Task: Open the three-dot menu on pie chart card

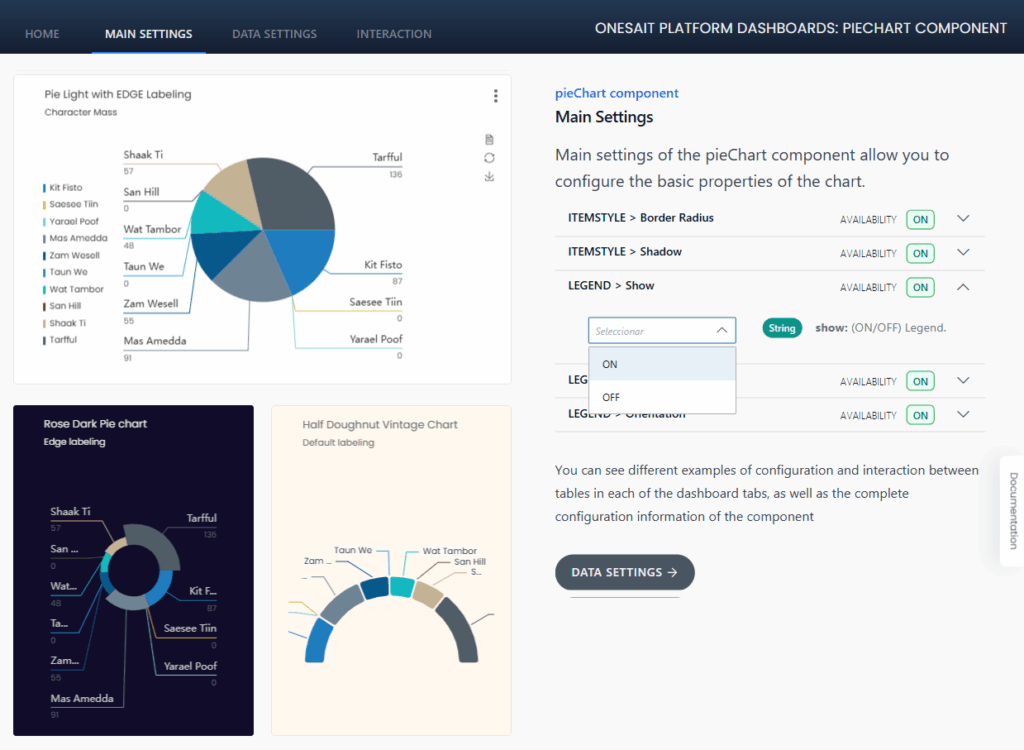Action: (x=495, y=96)
